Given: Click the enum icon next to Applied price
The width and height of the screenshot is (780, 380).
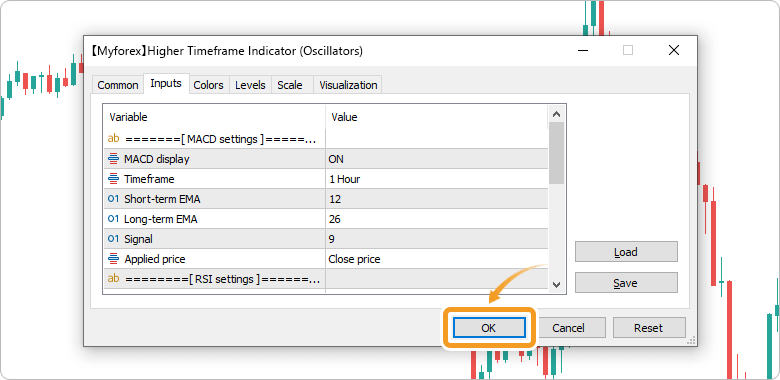Looking at the screenshot, I should pyautogui.click(x=113, y=259).
